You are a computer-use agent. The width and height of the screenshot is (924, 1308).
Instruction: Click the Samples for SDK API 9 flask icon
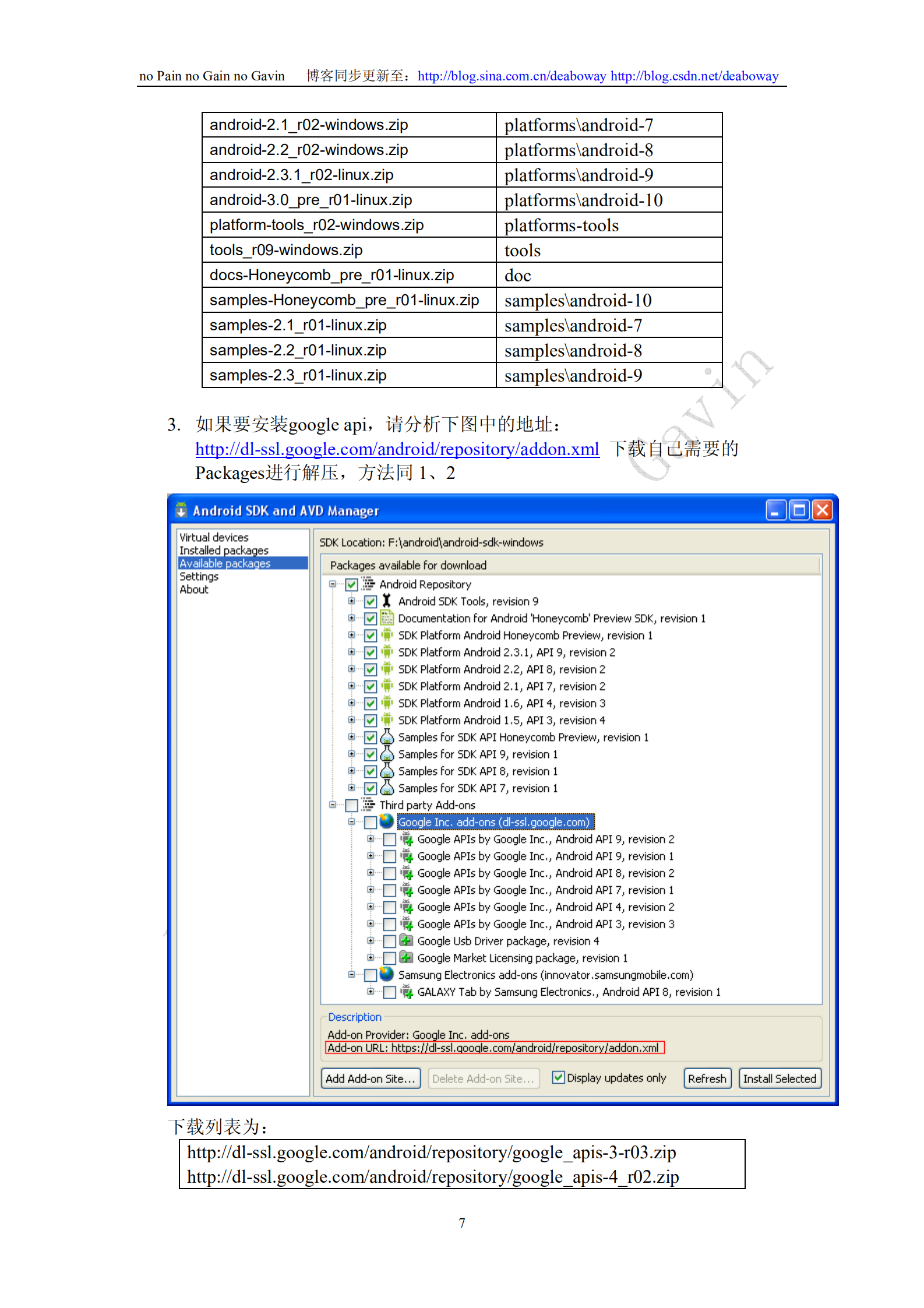tap(387, 753)
